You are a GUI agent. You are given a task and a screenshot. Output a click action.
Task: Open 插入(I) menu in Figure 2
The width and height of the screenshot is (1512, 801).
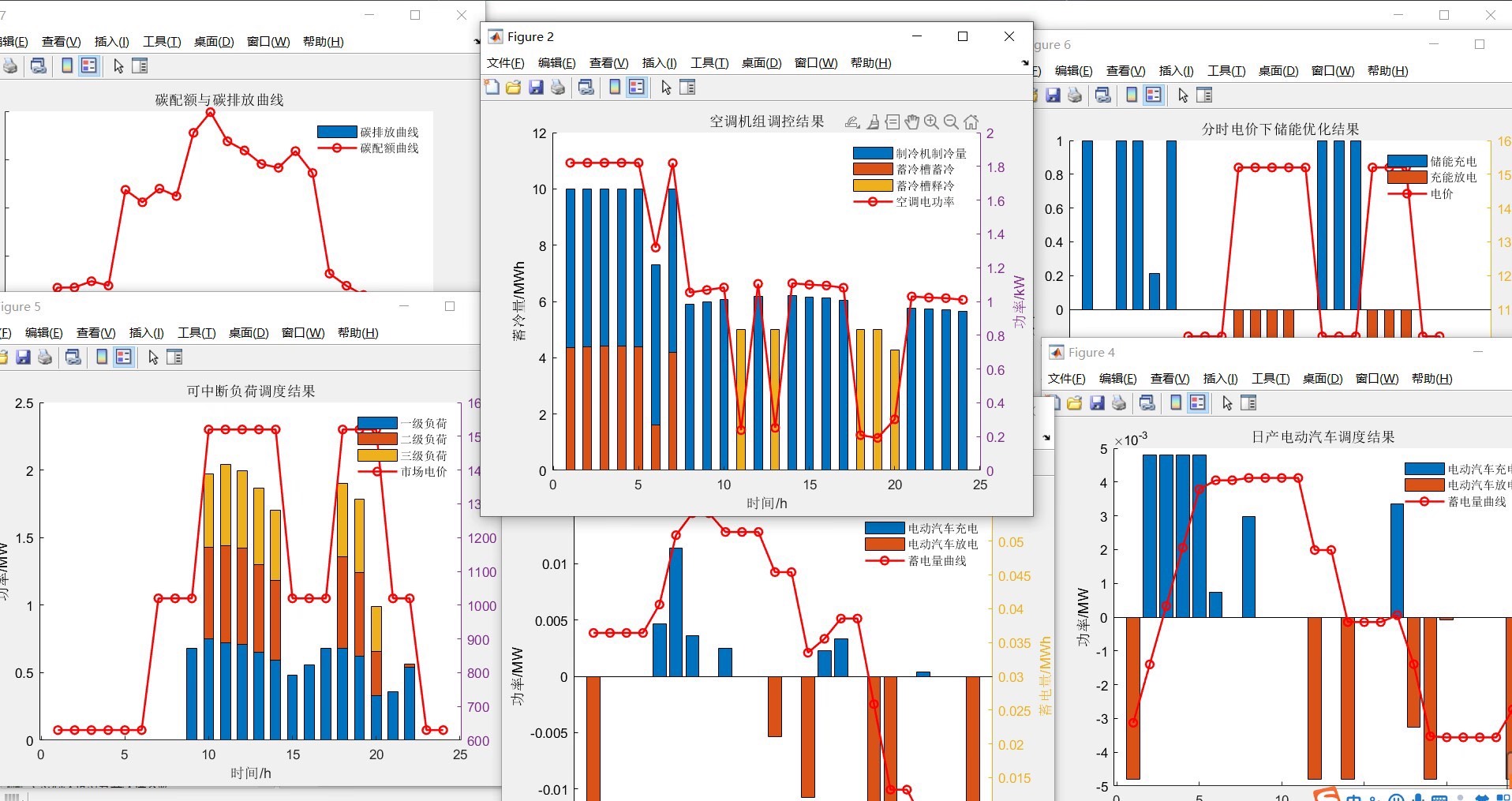point(659,63)
